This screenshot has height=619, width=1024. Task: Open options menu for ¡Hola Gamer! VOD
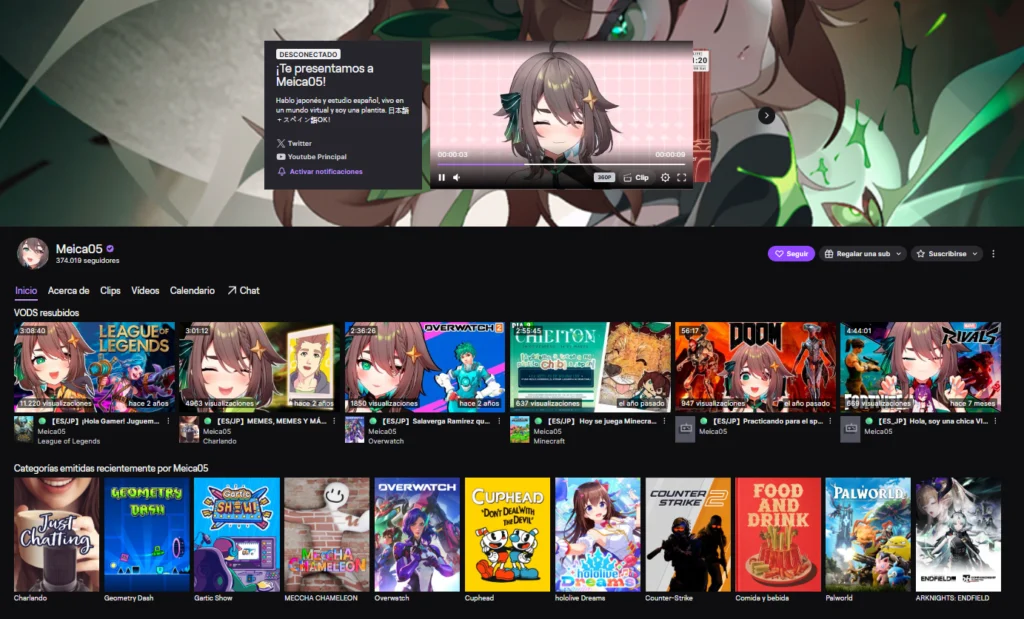tap(168, 422)
